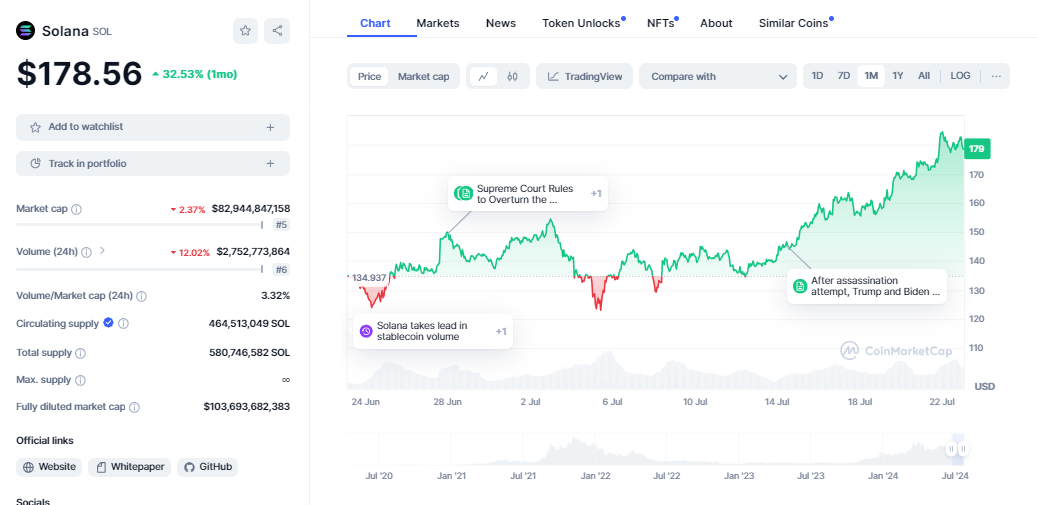1038x505 pixels.
Task: Set chart range to 1D
Action: 818,76
